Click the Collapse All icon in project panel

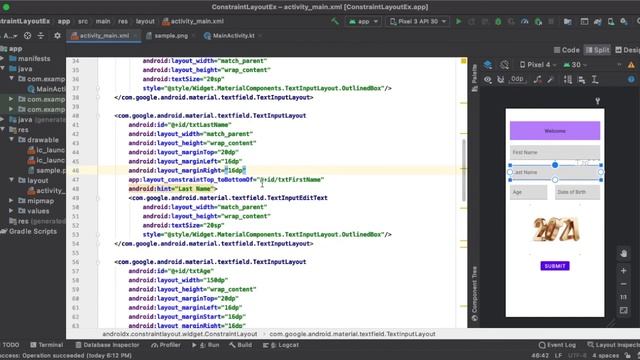tap(41, 36)
